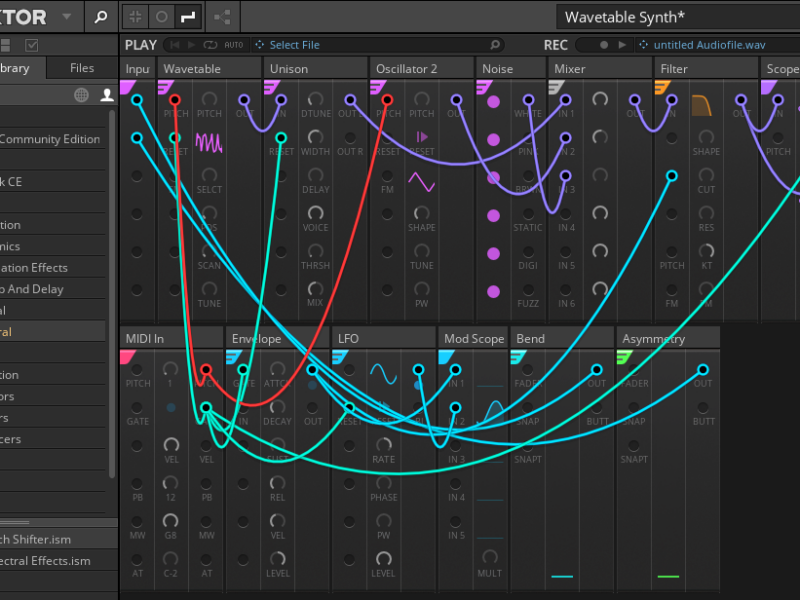Image resolution: width=800 pixels, height=600 pixels.
Task: Click the search magnifier icon in the header
Action: tap(100, 17)
